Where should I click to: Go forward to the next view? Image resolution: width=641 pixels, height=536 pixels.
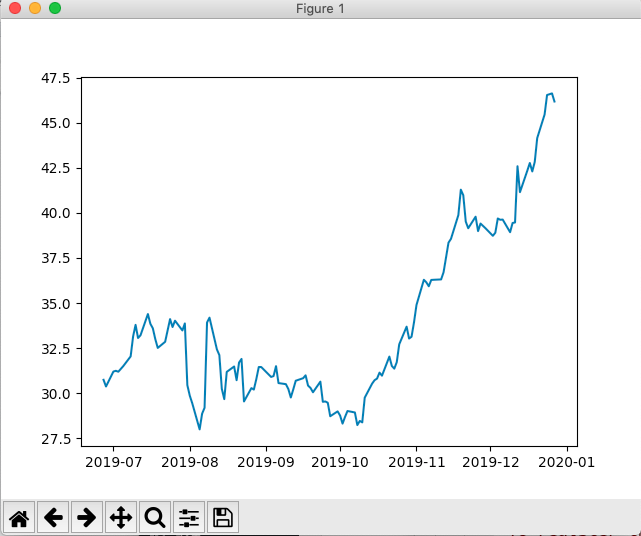click(87, 517)
